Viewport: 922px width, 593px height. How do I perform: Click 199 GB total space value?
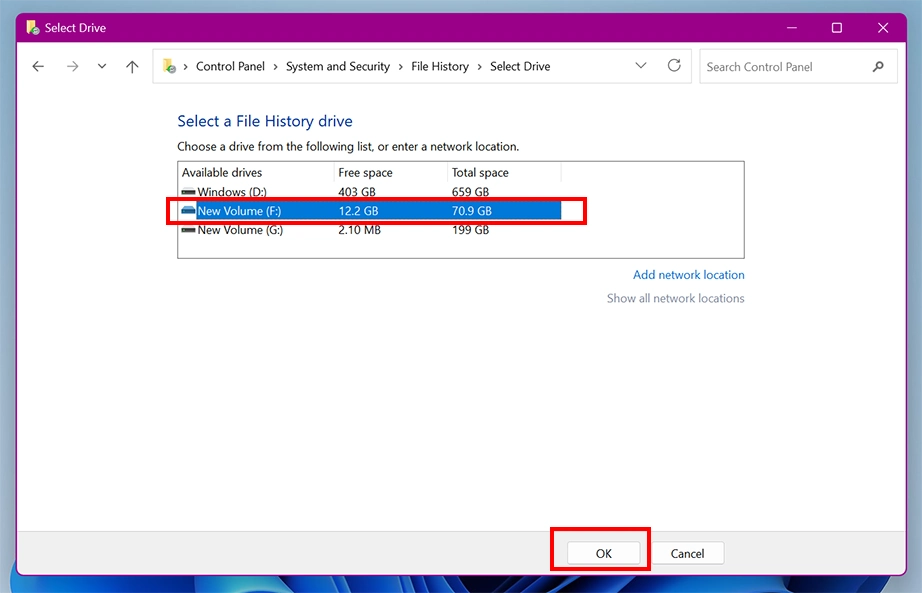[x=470, y=230]
